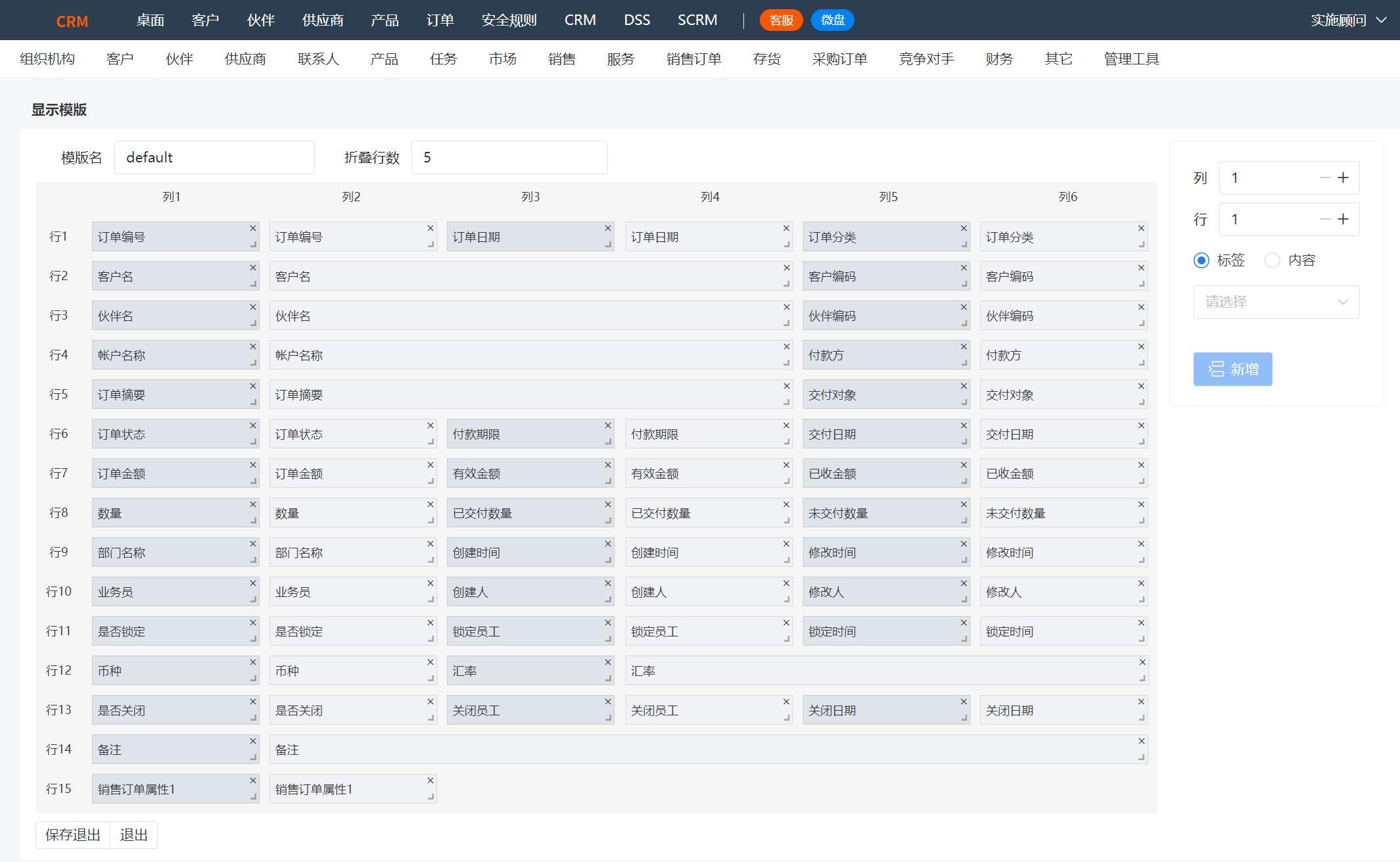
Task: Close the 付款方 label cell in 列5
Action: pos(964,347)
